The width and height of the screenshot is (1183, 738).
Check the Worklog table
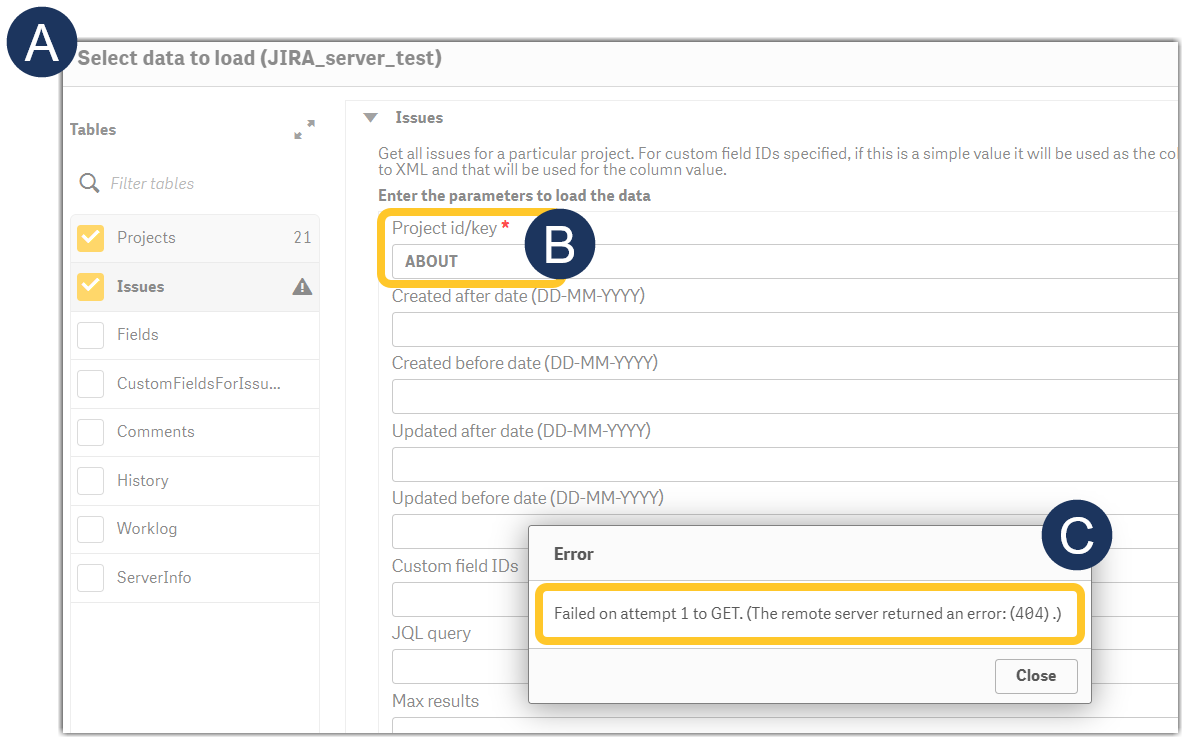90,529
